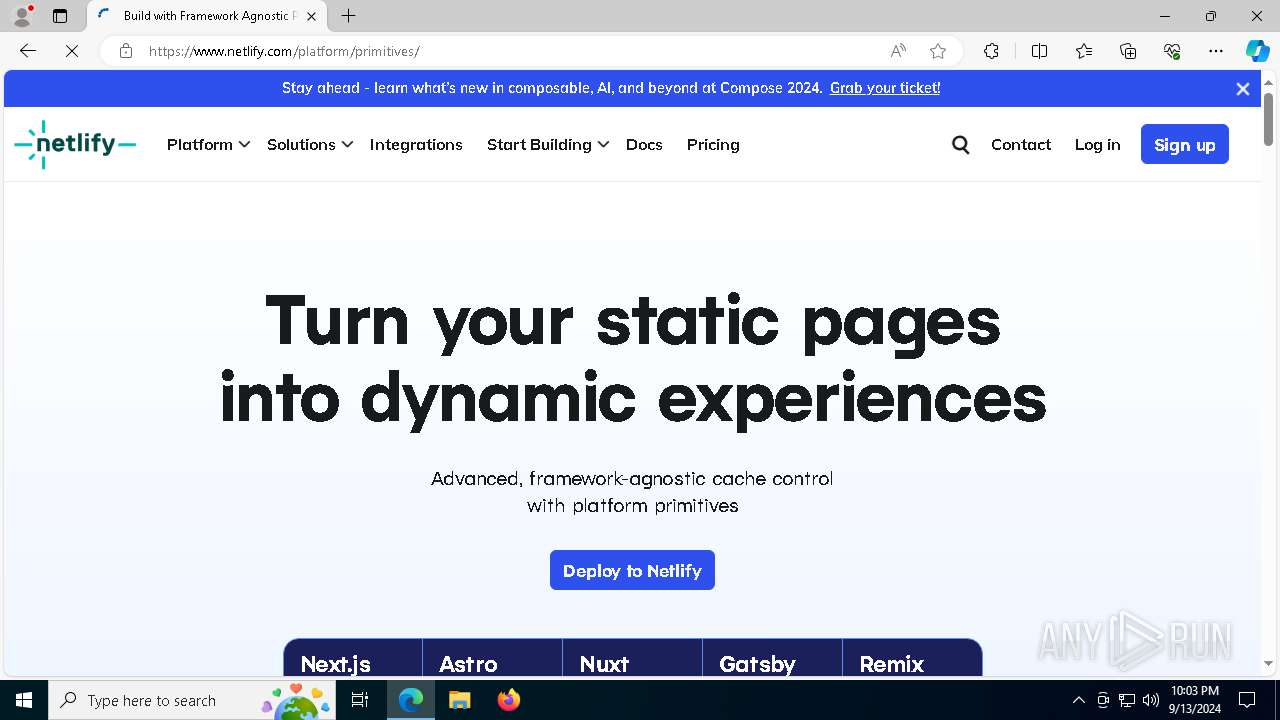Open a new tab with plus icon
1280x720 pixels.
click(348, 16)
